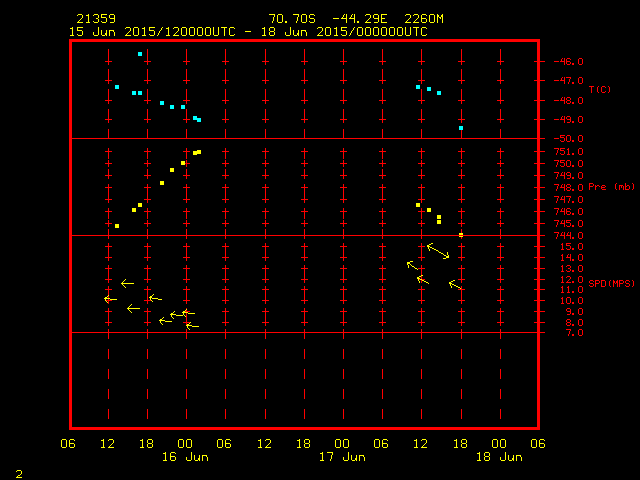Click the highest cyan temperature data point
This screenshot has width=640, height=480.
click(140, 54)
